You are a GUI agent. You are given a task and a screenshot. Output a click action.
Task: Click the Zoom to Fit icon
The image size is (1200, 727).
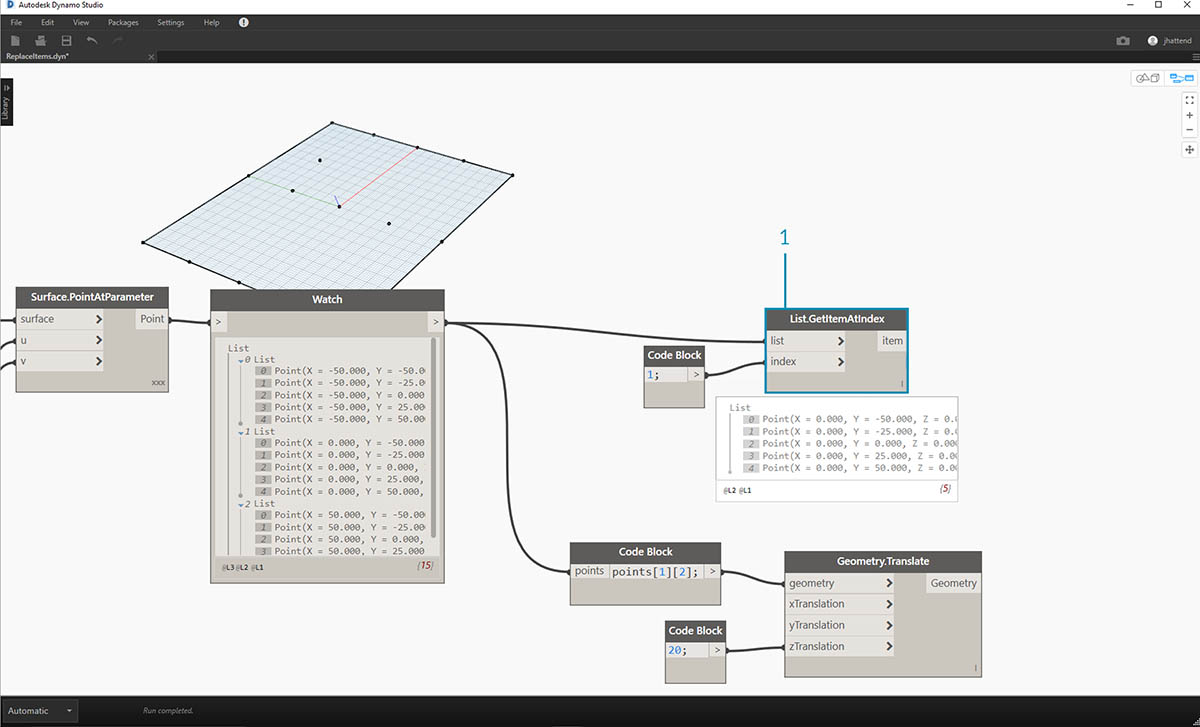pos(1190,100)
